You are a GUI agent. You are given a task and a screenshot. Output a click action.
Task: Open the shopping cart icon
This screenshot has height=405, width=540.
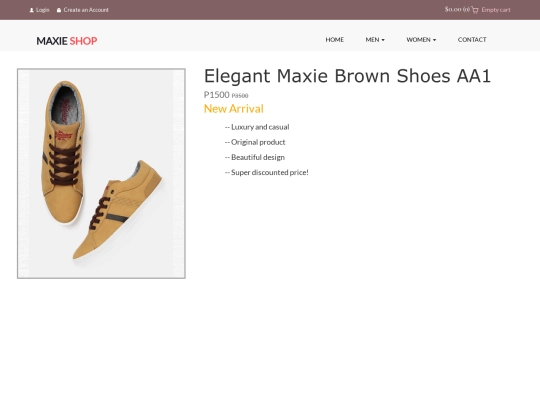(x=475, y=10)
